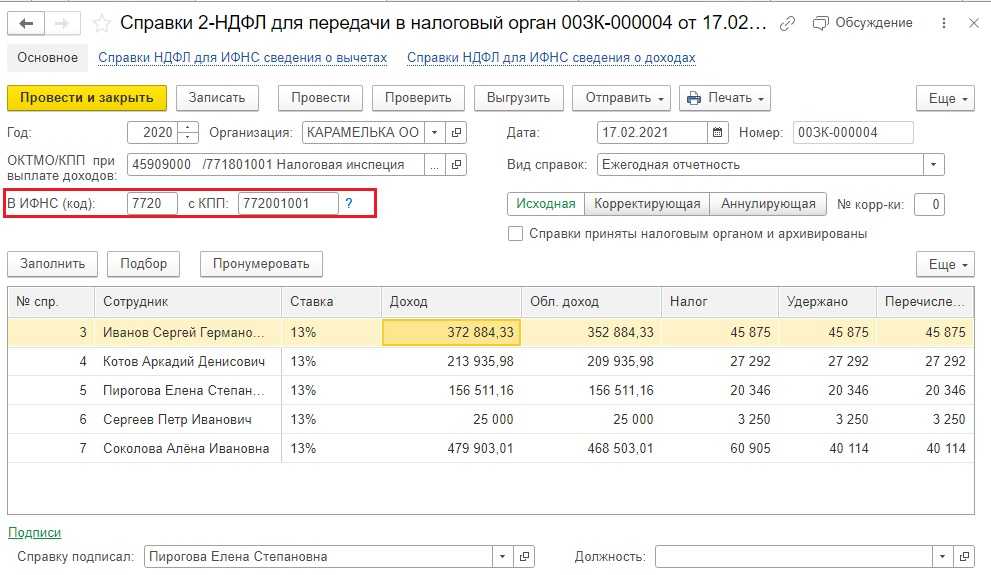991x575 pixels.
Task: Expand the Организация dropdown list
Action: point(434,133)
